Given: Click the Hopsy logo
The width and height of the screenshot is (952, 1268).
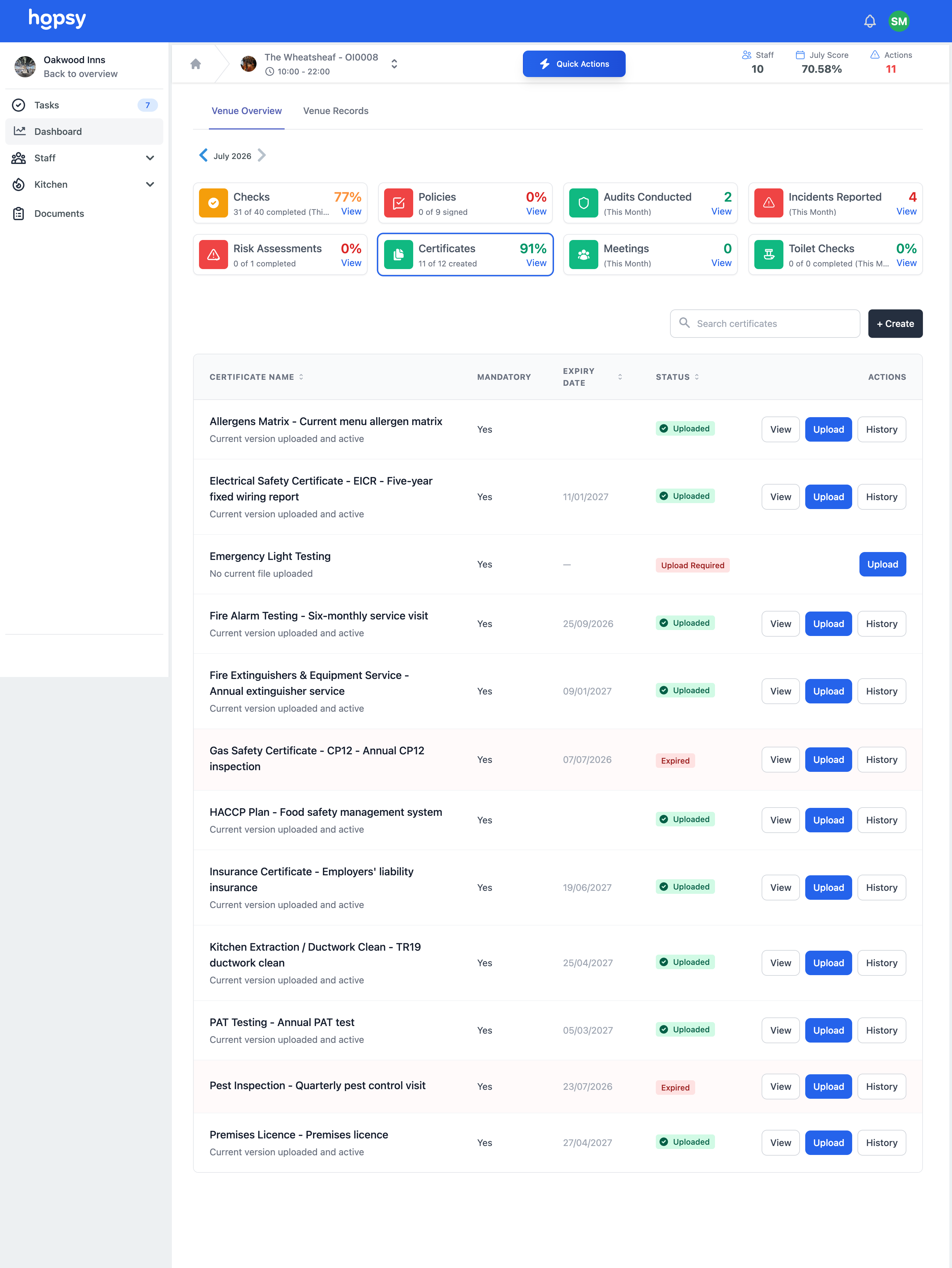Looking at the screenshot, I should [57, 20].
